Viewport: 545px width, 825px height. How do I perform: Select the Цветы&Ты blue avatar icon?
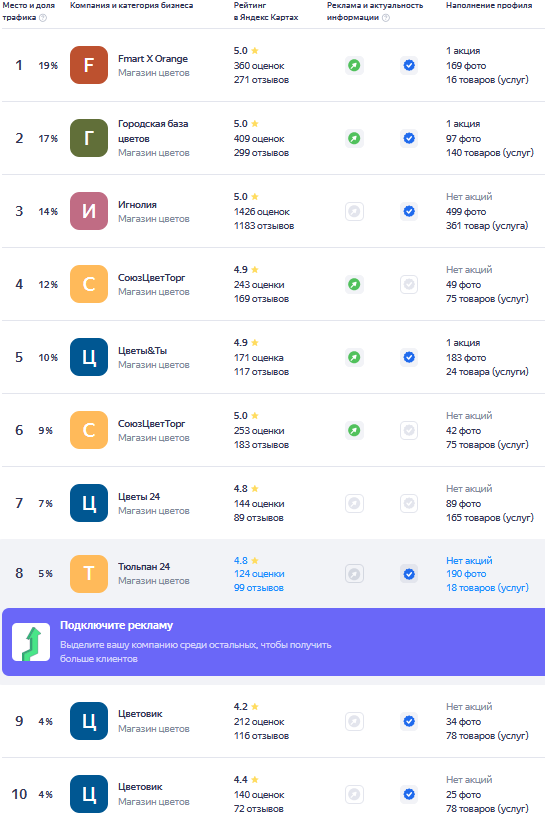pyautogui.click(x=89, y=357)
